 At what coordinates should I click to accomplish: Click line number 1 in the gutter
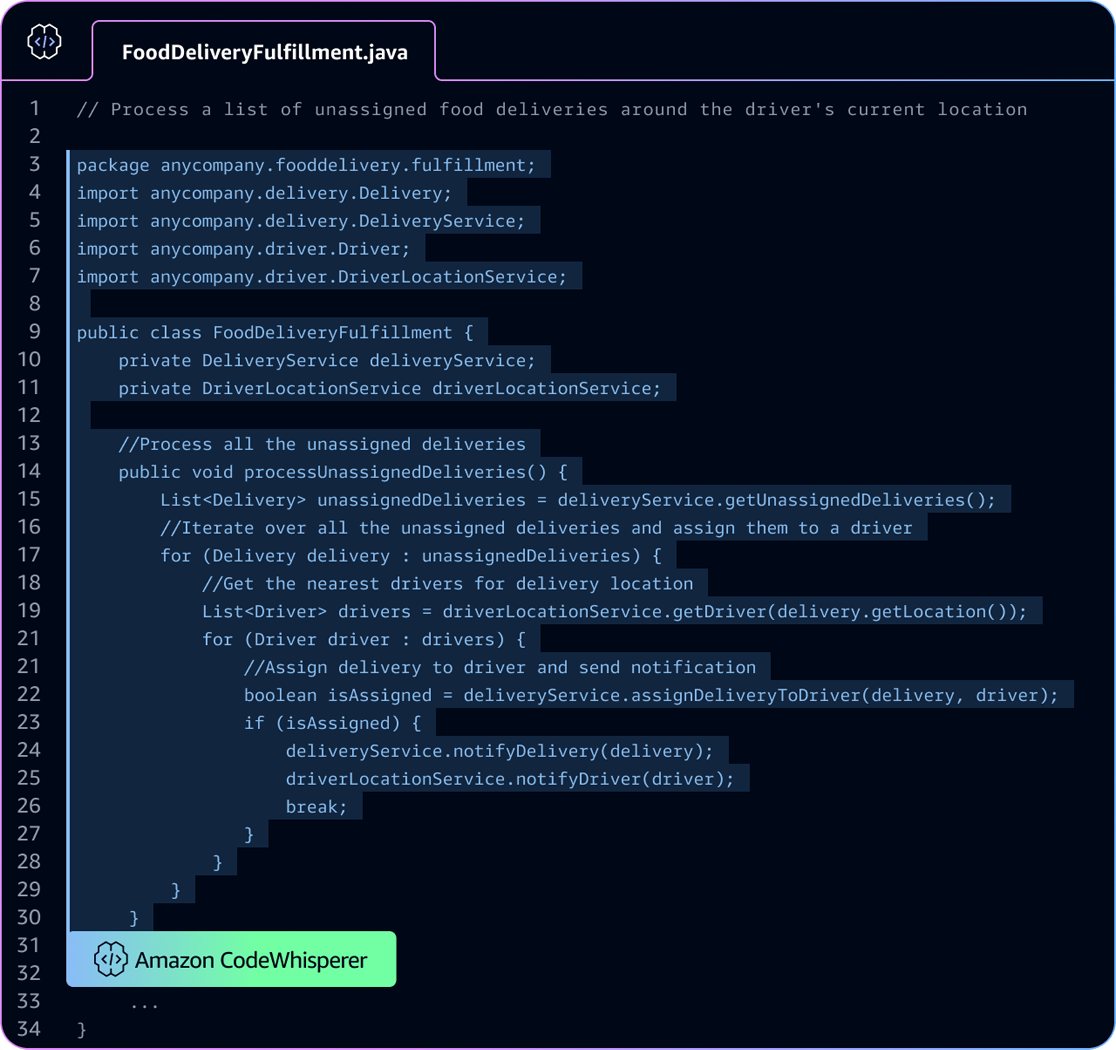click(x=35, y=108)
